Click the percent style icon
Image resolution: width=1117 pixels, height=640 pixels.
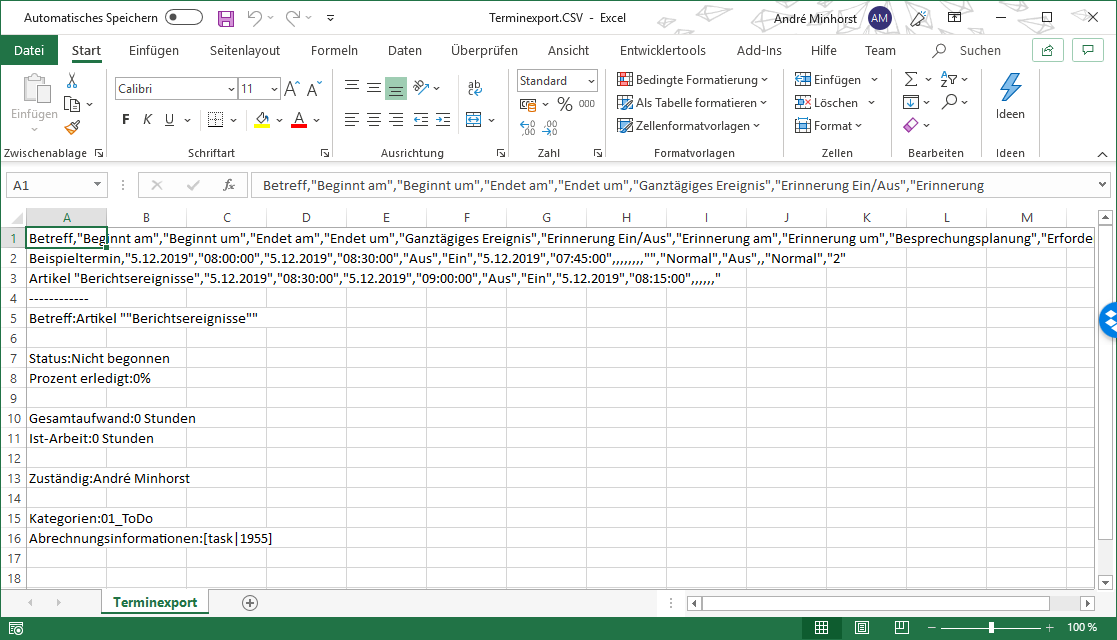(x=565, y=104)
